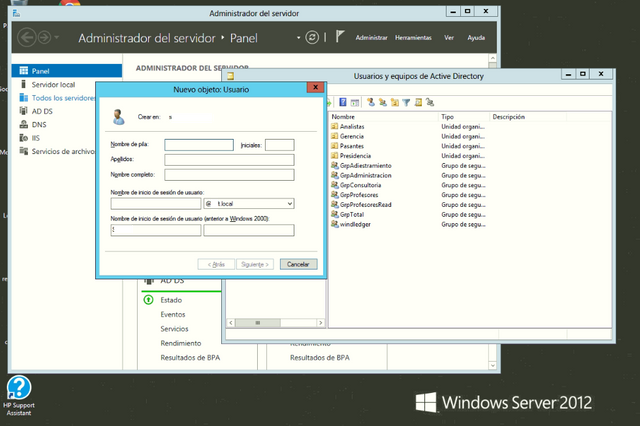Open notifications flag in Server Manager
The width and height of the screenshot is (640, 426).
click(x=340, y=37)
